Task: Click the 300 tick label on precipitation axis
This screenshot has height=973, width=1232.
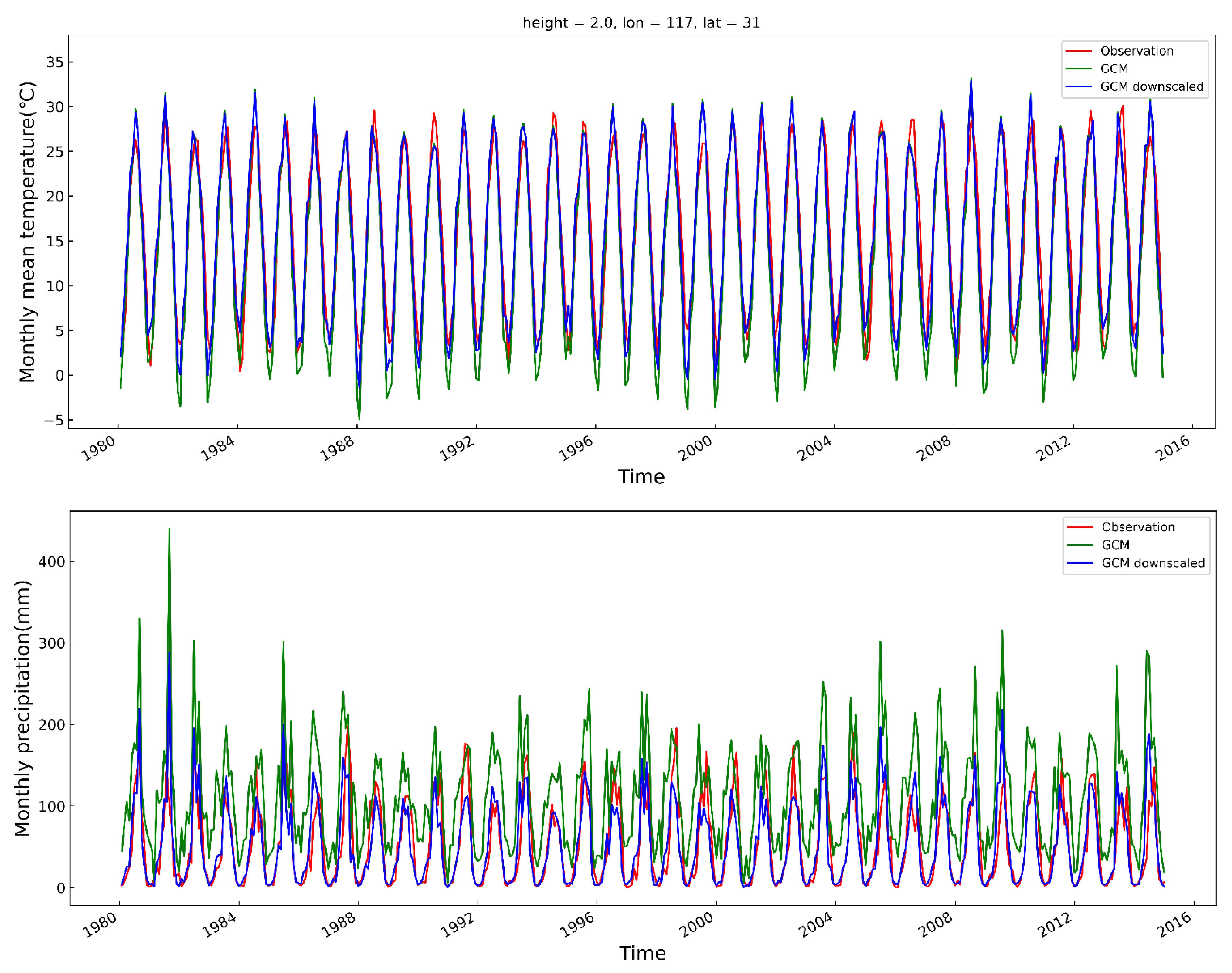Action: pos(51,643)
